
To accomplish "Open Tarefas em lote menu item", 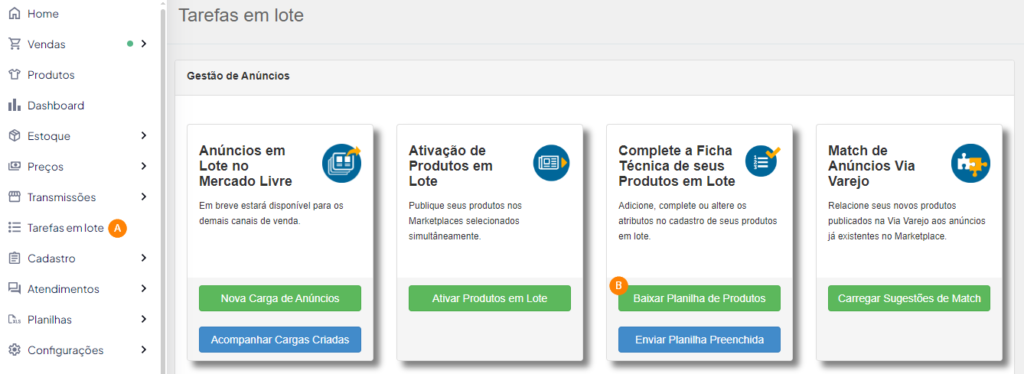I will 65,228.
